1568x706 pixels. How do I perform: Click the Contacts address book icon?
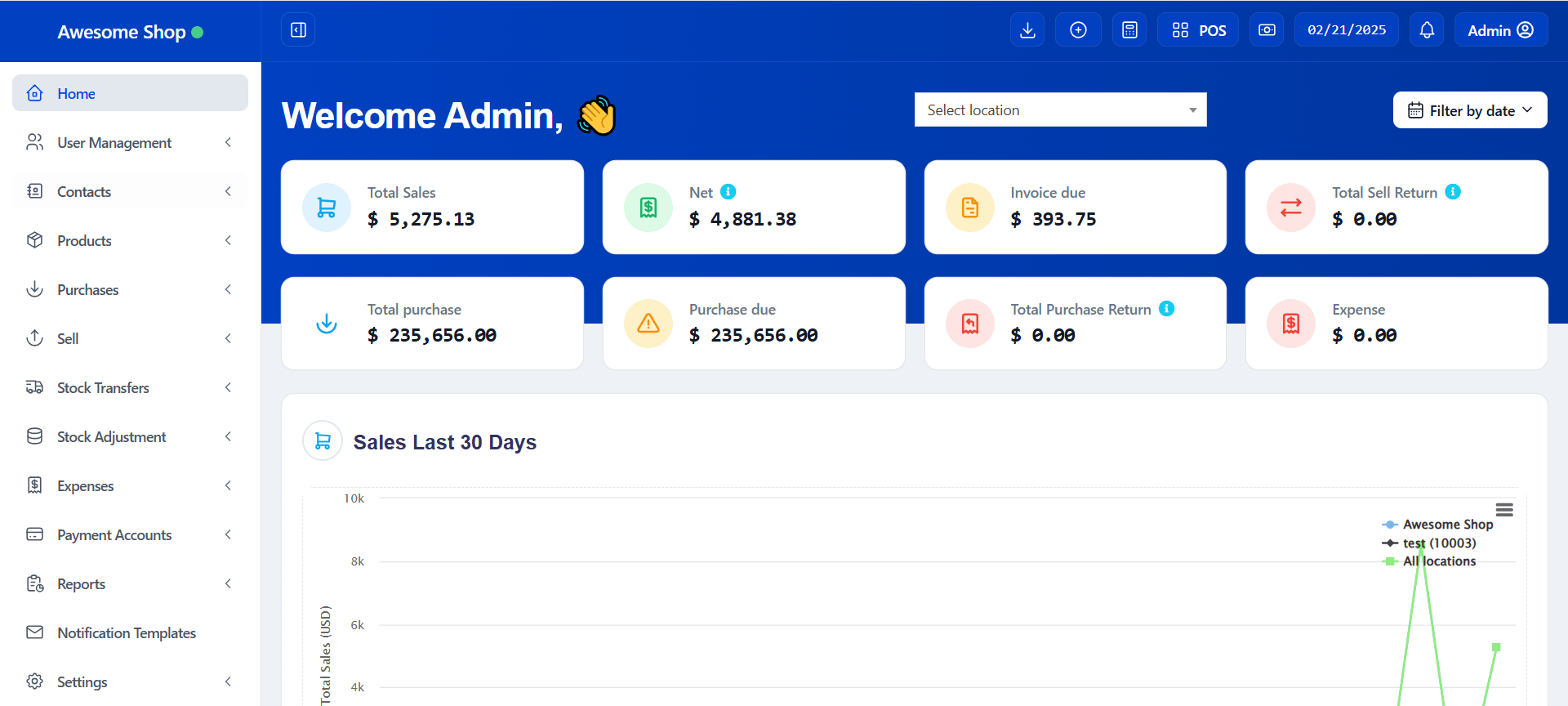pyautogui.click(x=34, y=191)
